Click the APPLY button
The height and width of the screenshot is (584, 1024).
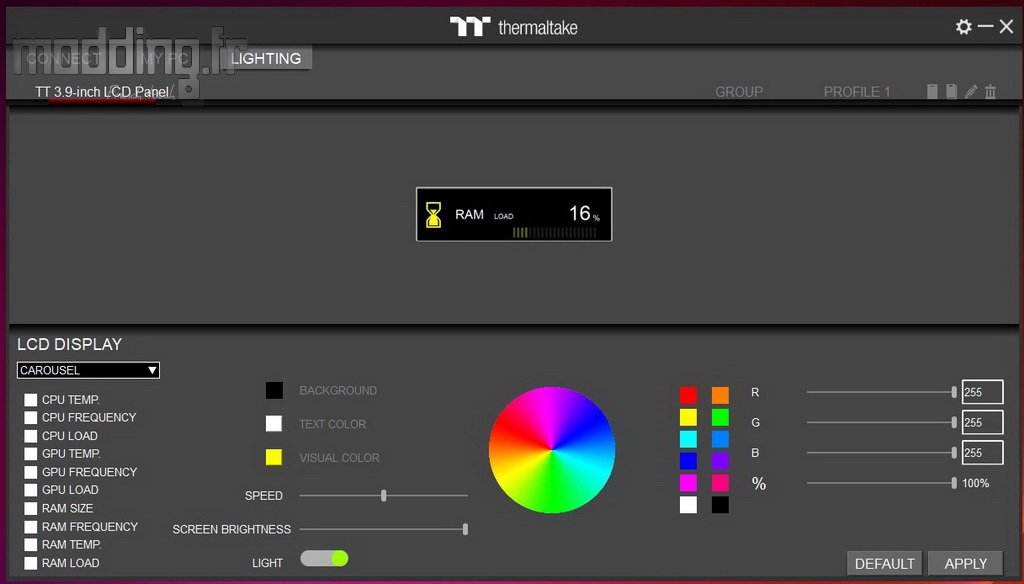[x=965, y=564]
